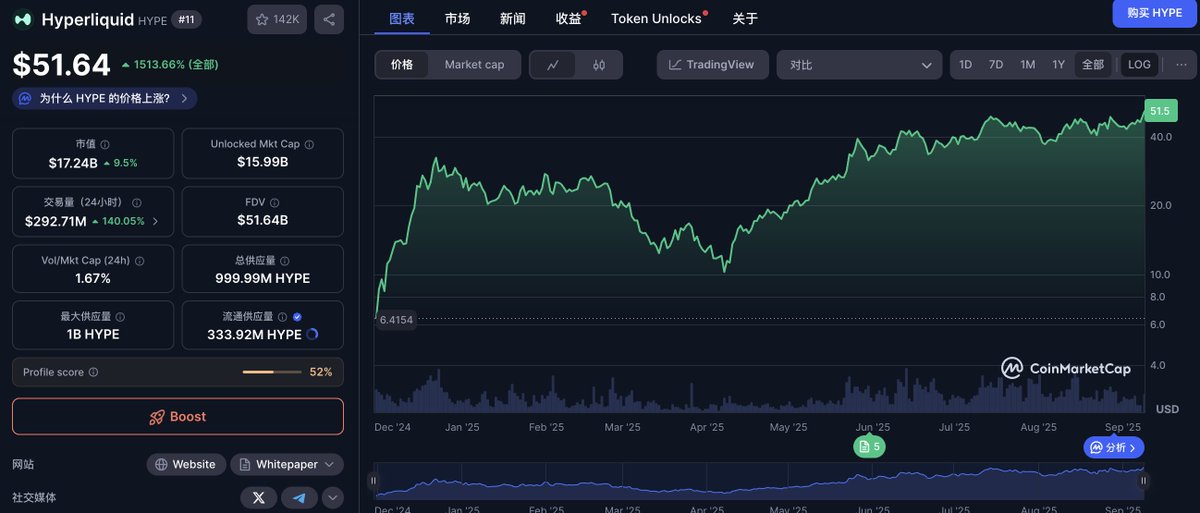The width and height of the screenshot is (1200, 513).
Task: Click the #11 rank badge
Action: coord(185,19)
